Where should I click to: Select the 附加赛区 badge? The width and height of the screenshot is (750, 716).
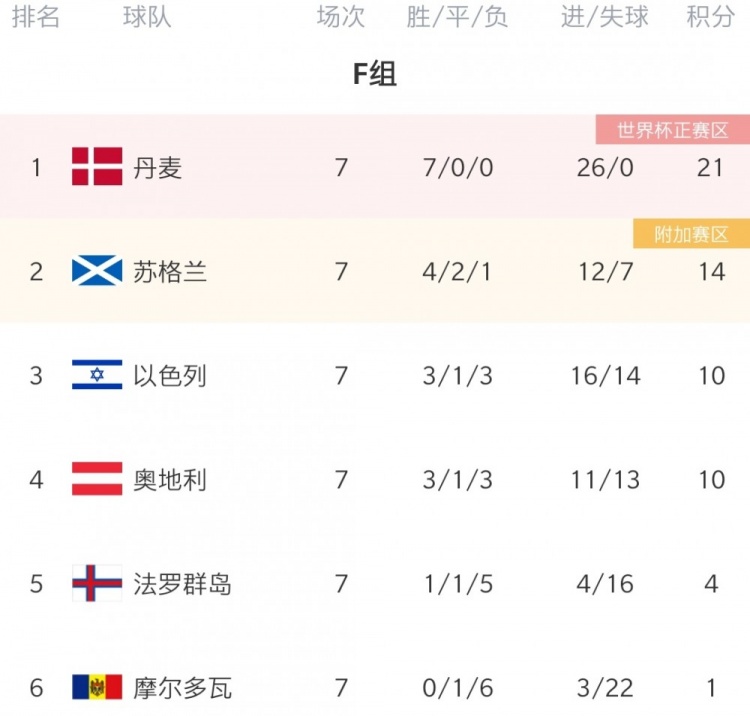691,234
